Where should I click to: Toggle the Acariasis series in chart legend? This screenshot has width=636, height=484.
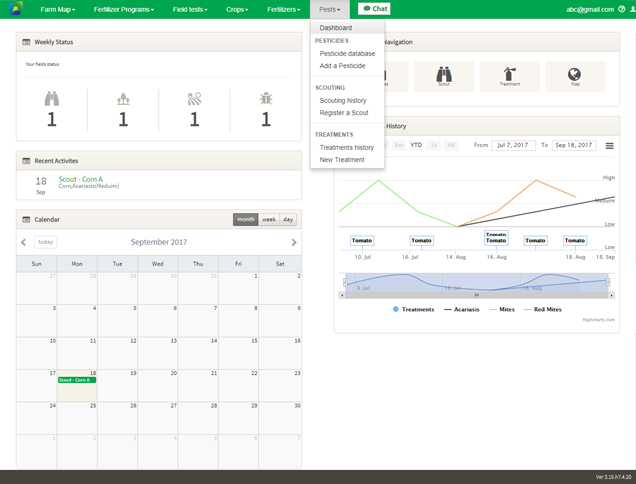(462, 310)
